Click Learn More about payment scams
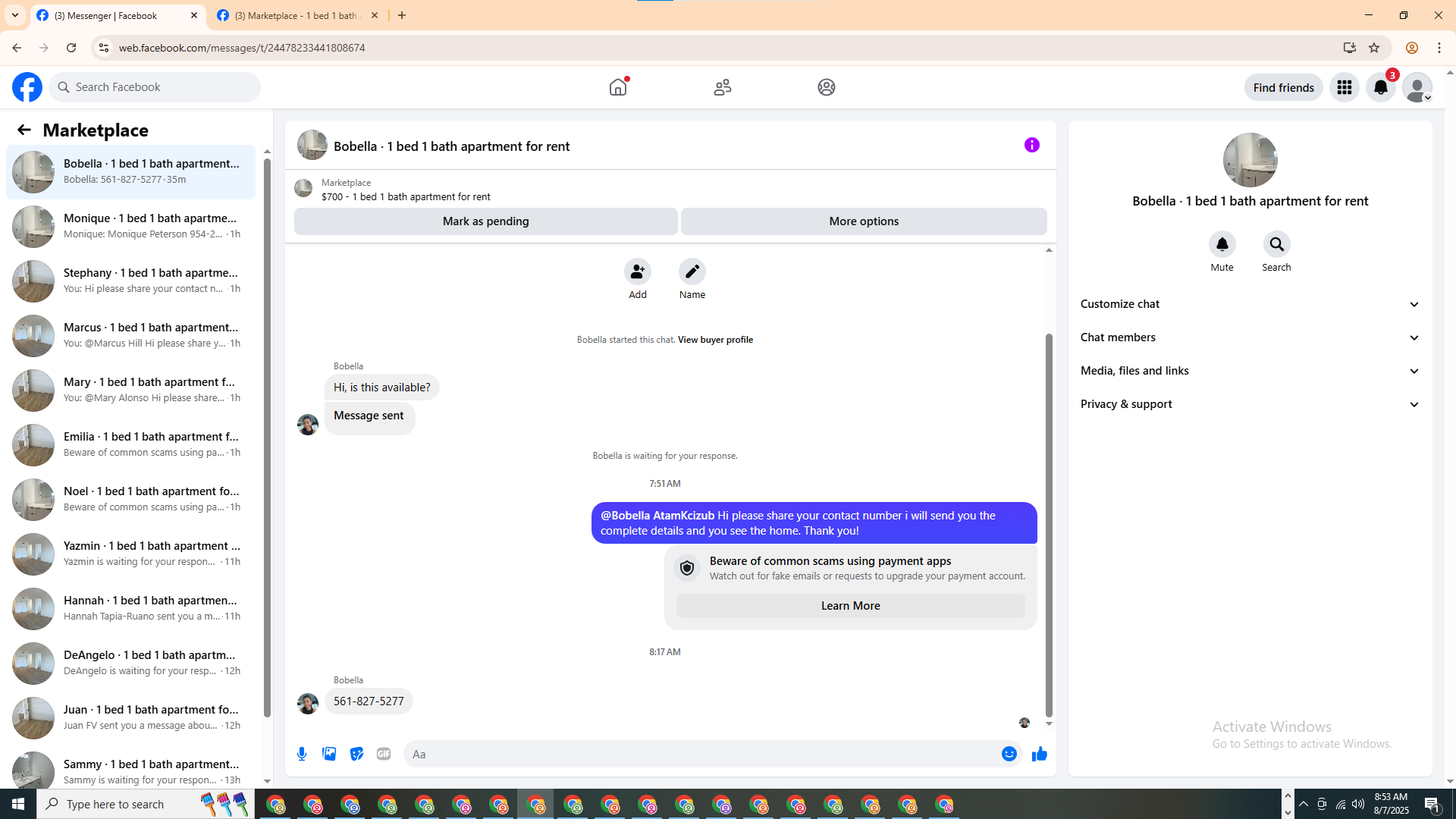The image size is (1456, 819). click(x=850, y=606)
